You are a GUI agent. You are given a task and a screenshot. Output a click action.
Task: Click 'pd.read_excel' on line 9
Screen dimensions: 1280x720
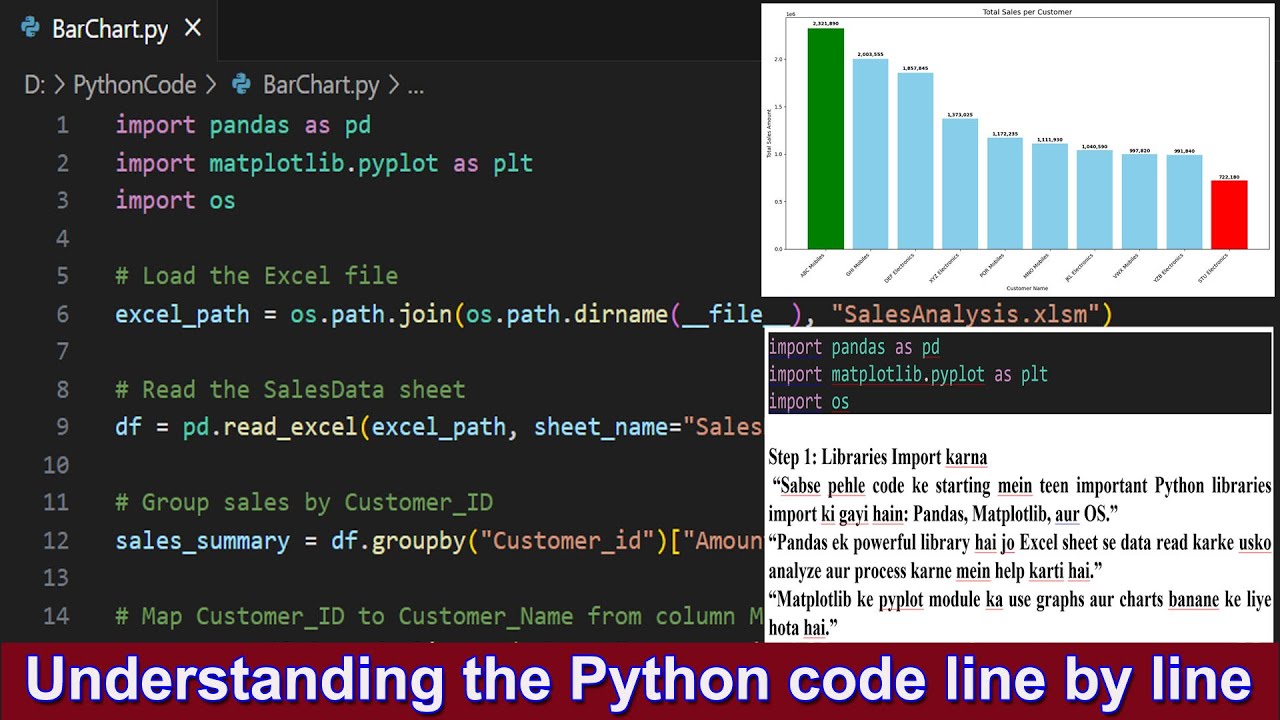270,428
